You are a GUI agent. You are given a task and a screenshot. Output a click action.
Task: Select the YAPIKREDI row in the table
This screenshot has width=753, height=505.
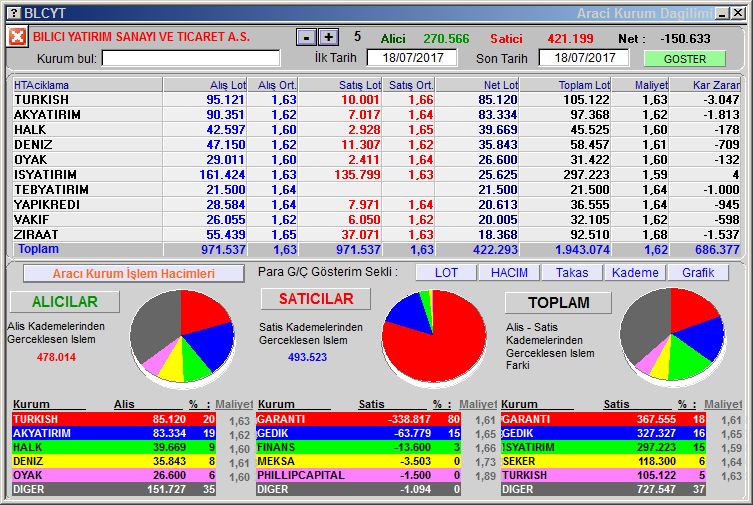pyautogui.click(x=376, y=204)
